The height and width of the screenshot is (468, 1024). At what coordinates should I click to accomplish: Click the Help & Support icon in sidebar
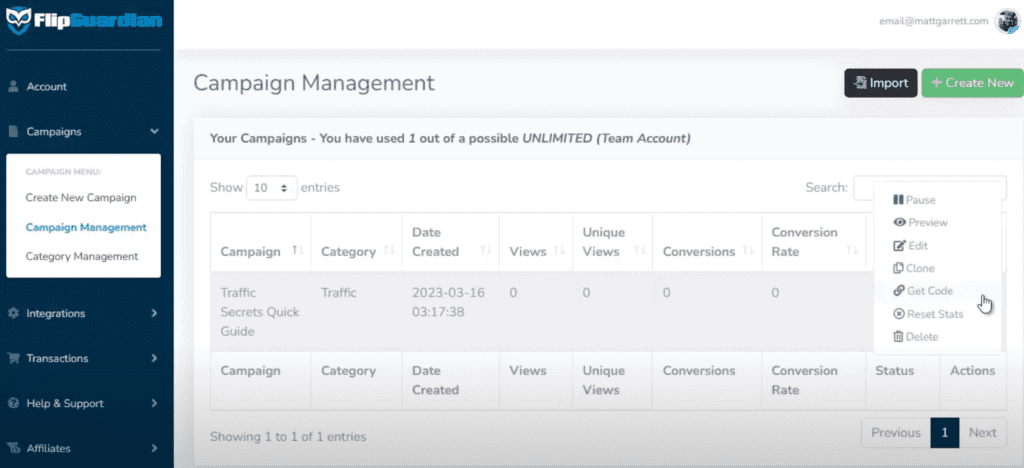(13, 403)
